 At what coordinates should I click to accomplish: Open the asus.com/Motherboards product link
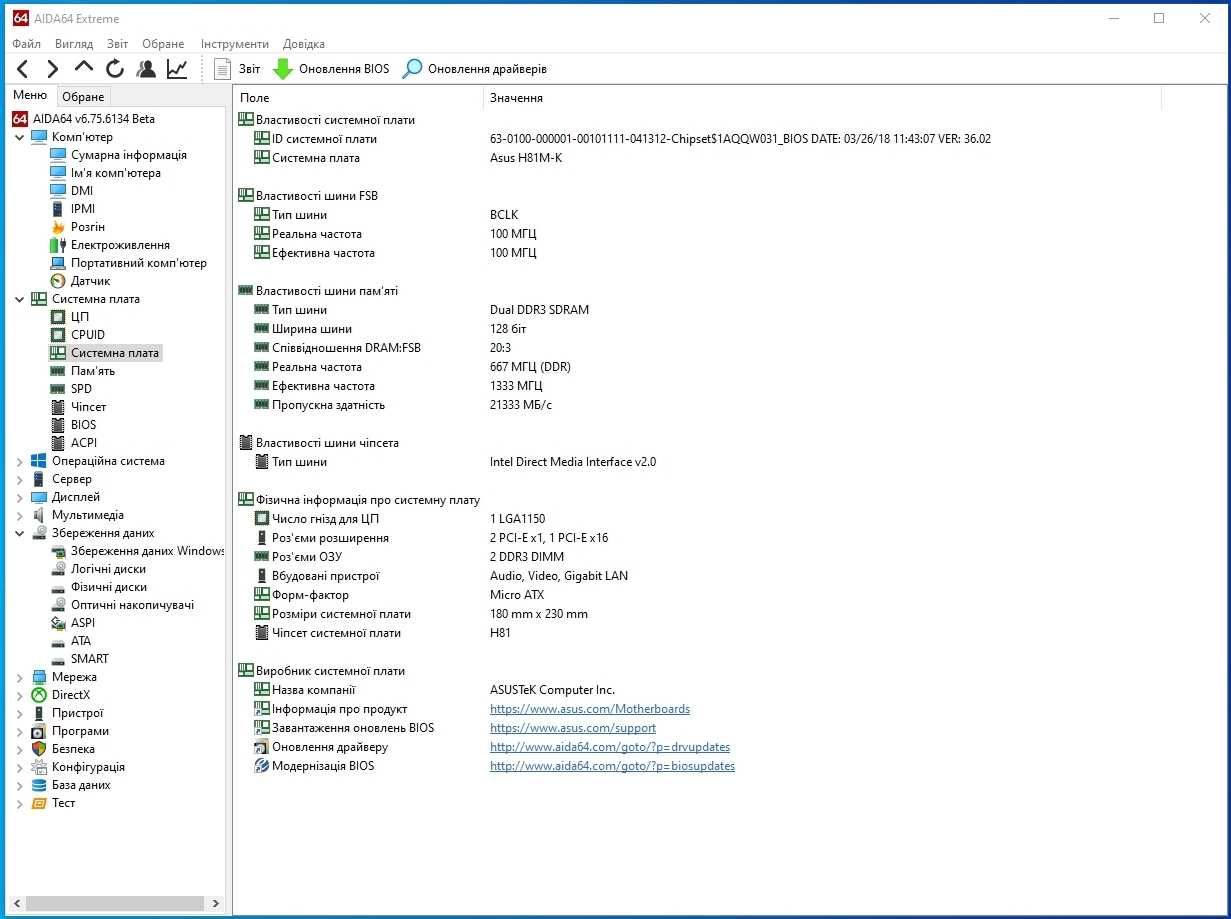point(590,709)
